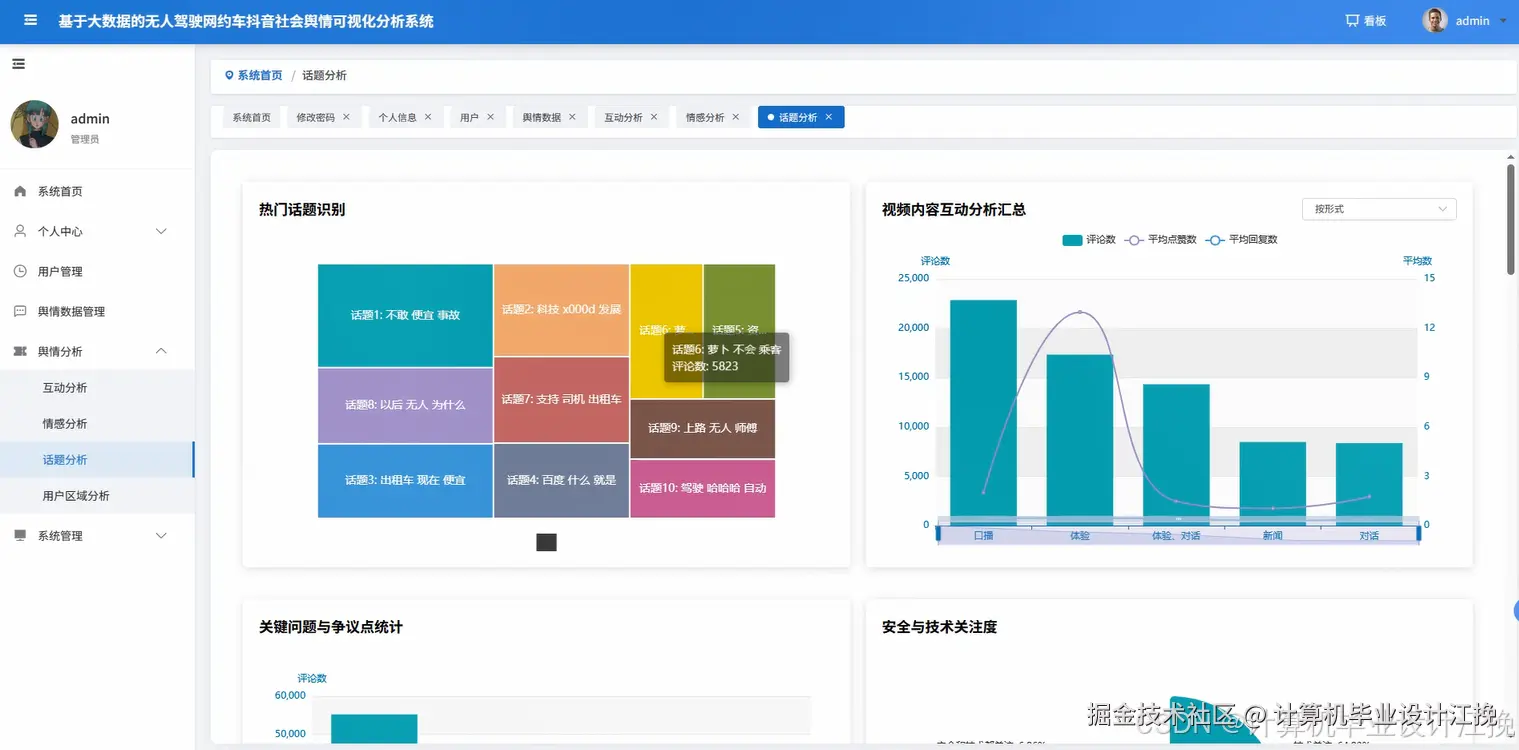Close the 互动分析 tab
The image size is (1519, 750).
pos(654,117)
